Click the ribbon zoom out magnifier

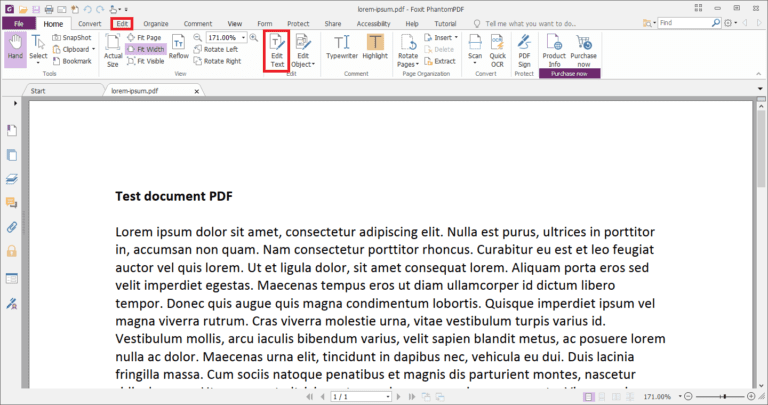[197, 38]
